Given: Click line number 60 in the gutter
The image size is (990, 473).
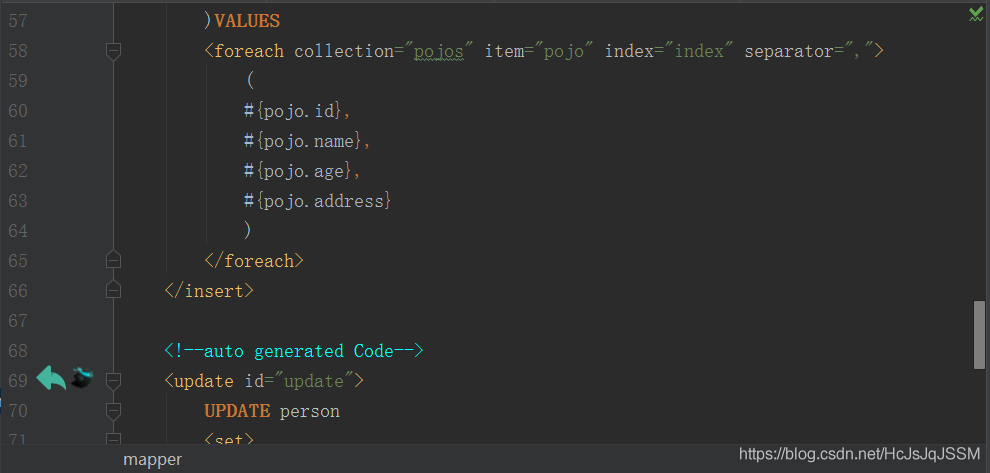Looking at the screenshot, I should [x=18, y=111].
